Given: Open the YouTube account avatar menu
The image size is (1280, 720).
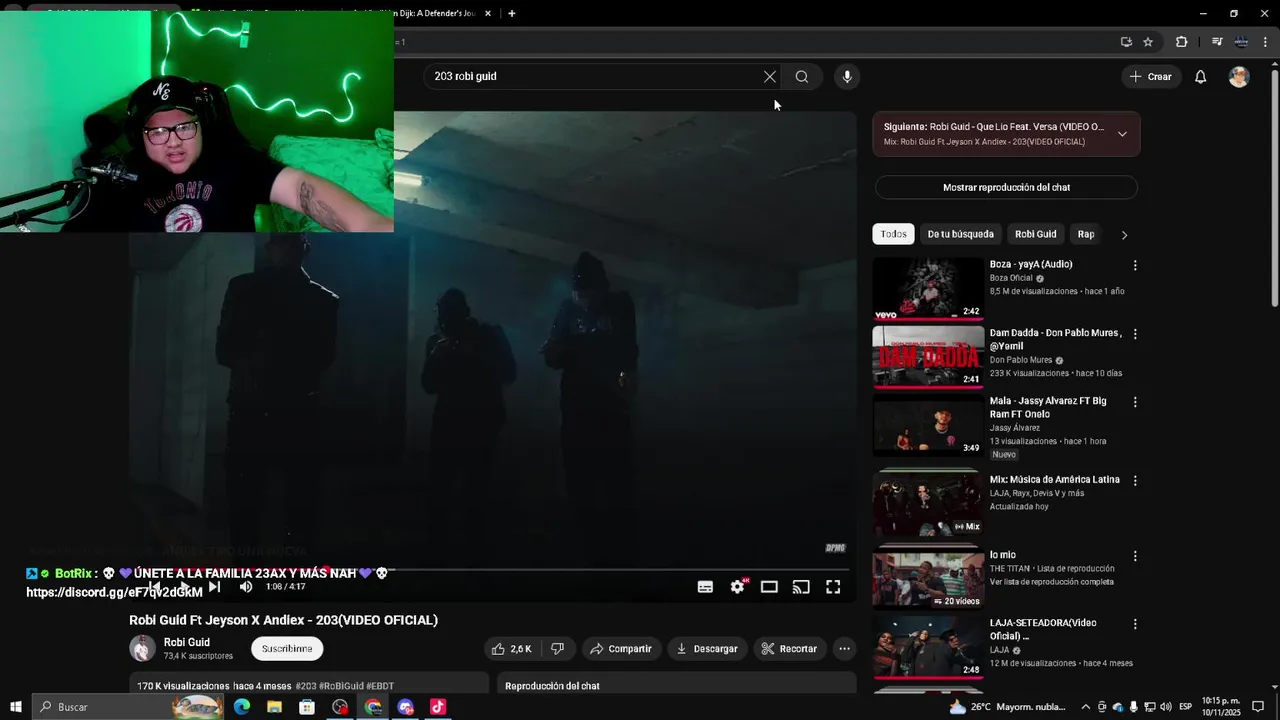Looking at the screenshot, I should click(1239, 77).
